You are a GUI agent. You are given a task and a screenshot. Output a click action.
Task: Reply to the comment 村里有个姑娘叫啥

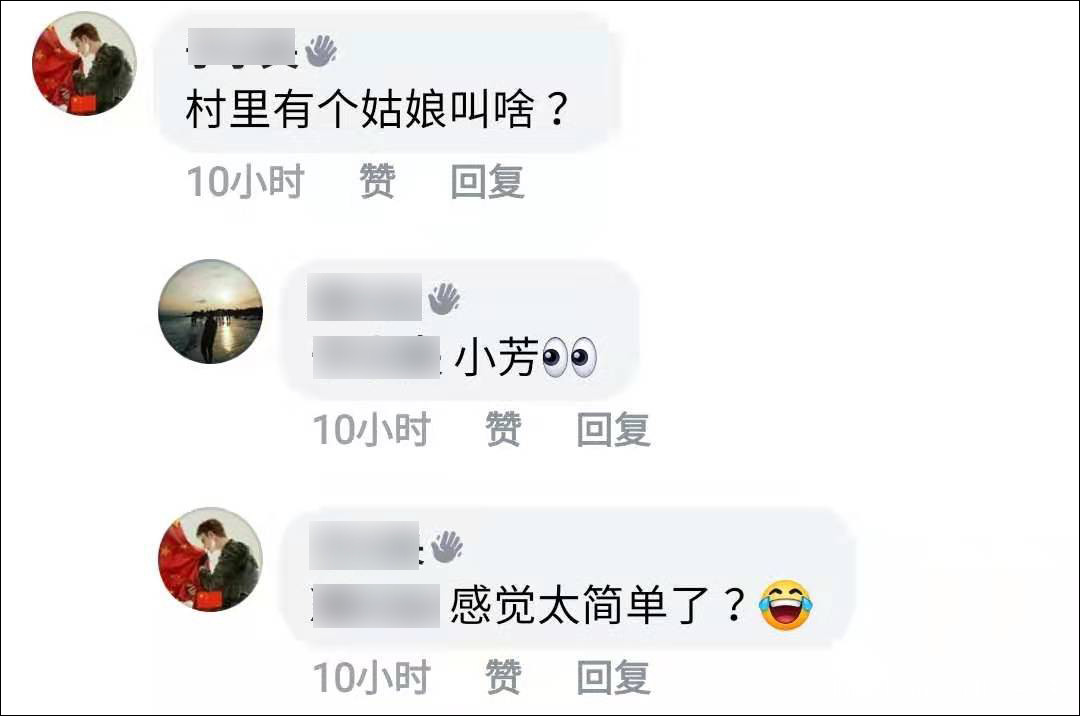pyautogui.click(x=488, y=181)
